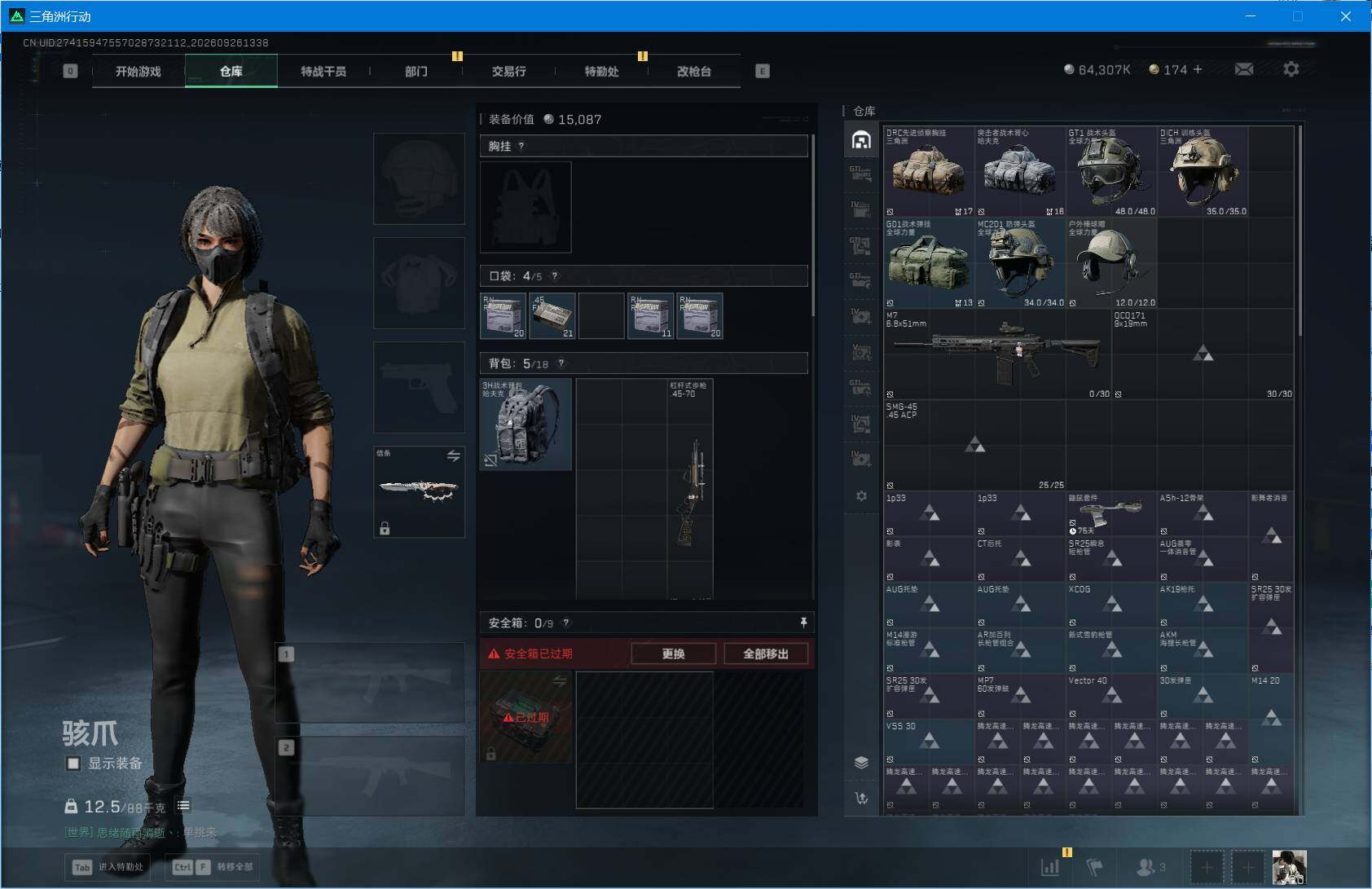Image resolution: width=1372 pixels, height=889 pixels.
Task: Click swap arrows on the melee knife slot
Action: click(x=453, y=456)
